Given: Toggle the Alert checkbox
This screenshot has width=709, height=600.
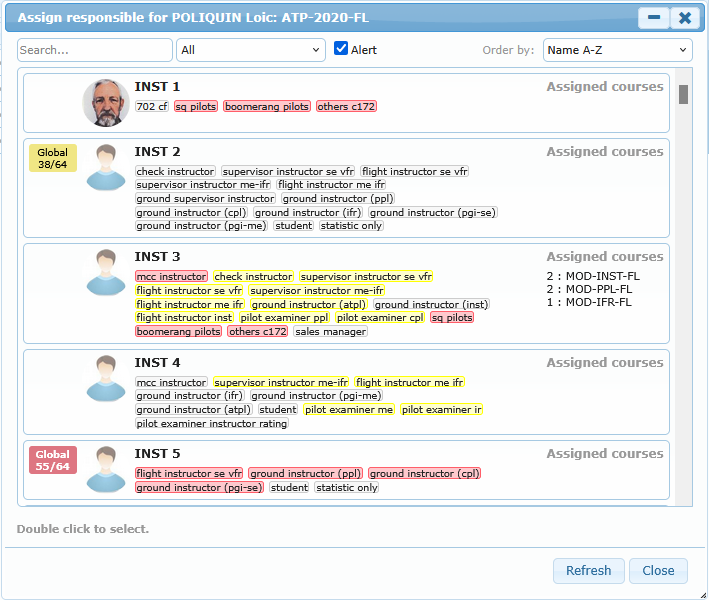Looking at the screenshot, I should tap(341, 49).
